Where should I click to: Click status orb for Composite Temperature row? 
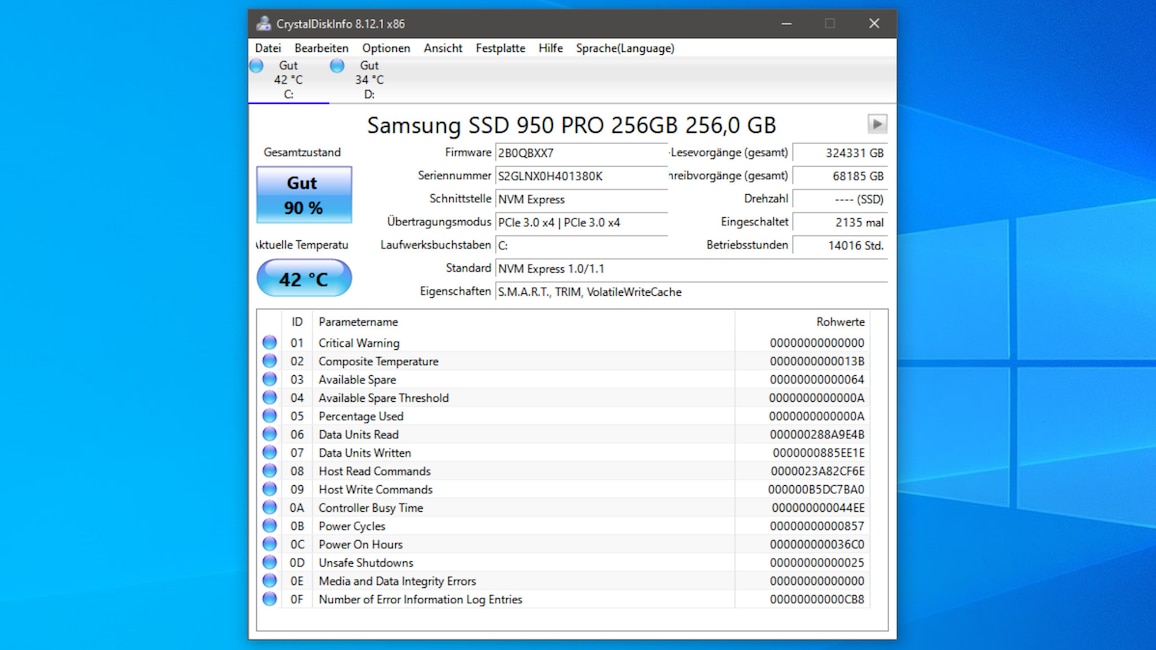tap(270, 361)
